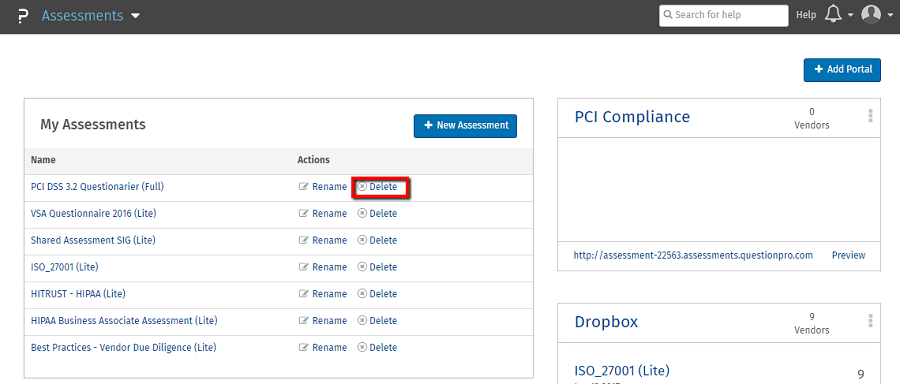Expand the Assessments dropdown in header

pos(135,16)
